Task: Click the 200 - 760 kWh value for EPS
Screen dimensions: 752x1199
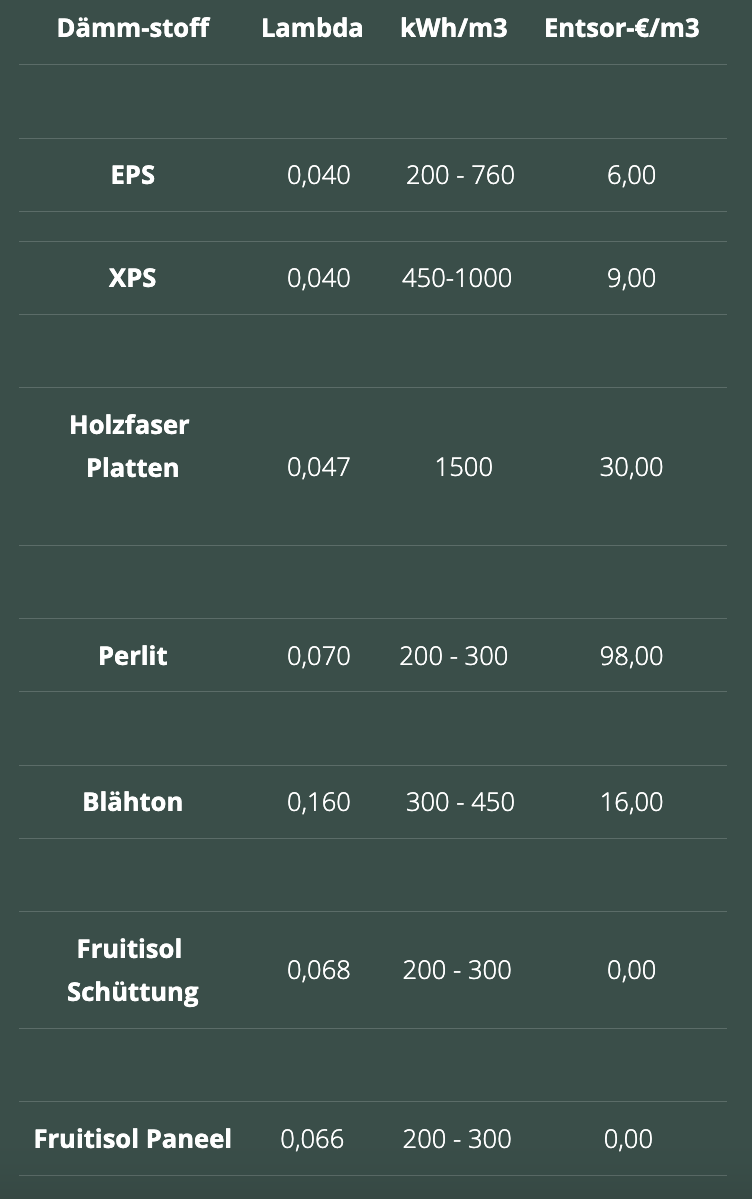Action: point(460,175)
